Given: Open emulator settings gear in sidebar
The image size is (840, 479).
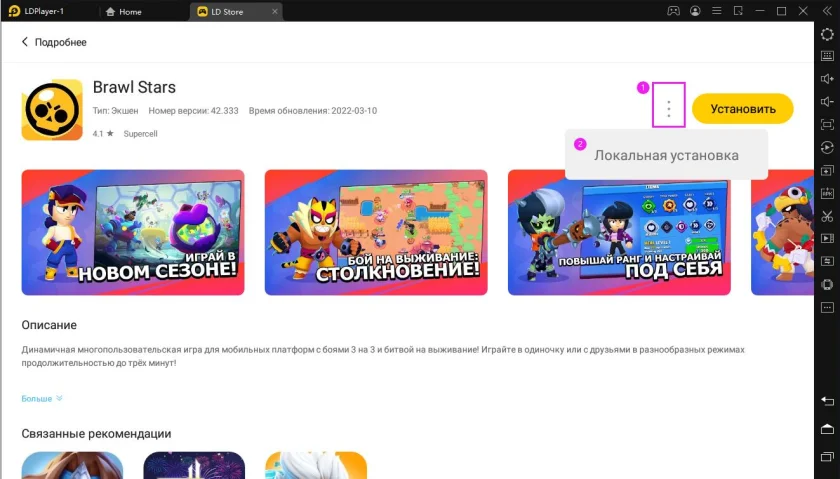Looking at the screenshot, I should (827, 34).
